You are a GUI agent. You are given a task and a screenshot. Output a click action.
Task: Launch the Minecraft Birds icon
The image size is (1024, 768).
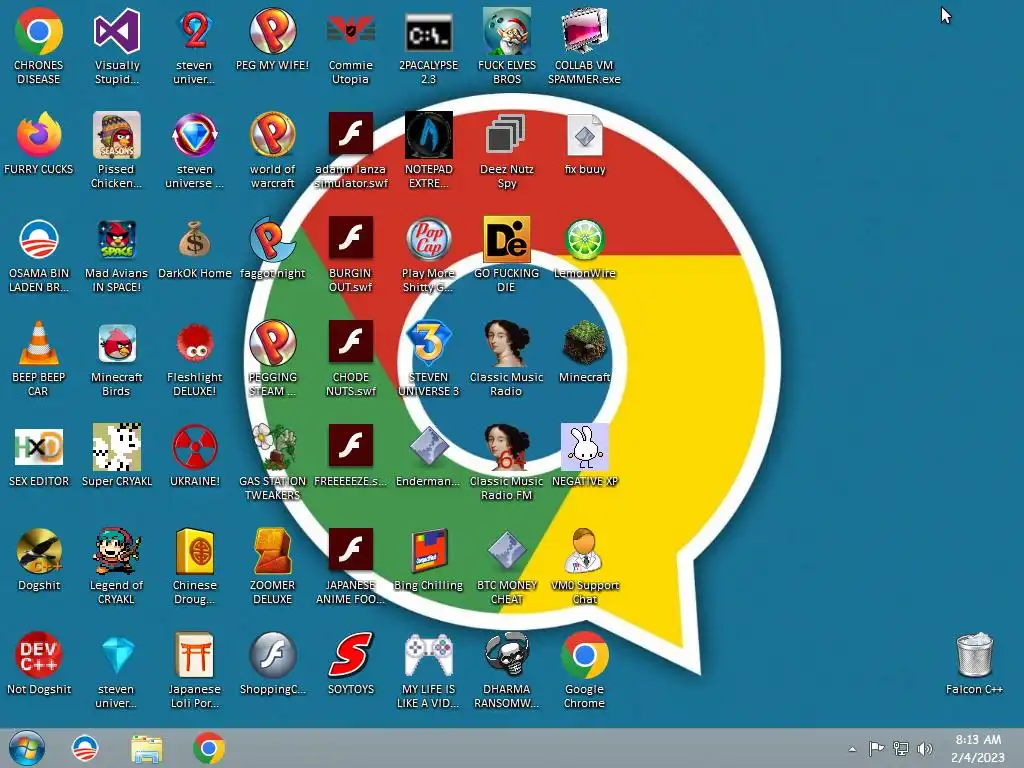pos(116,343)
